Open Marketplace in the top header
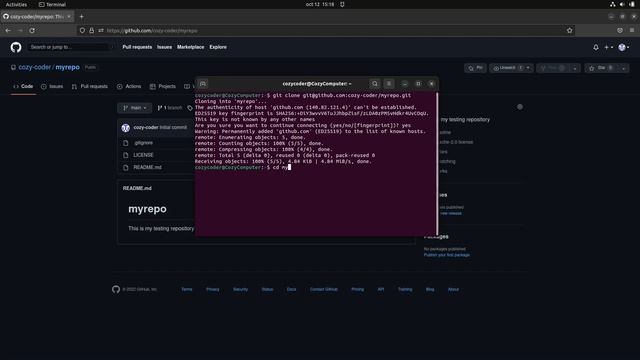The height and width of the screenshot is (360, 640). pos(191,47)
